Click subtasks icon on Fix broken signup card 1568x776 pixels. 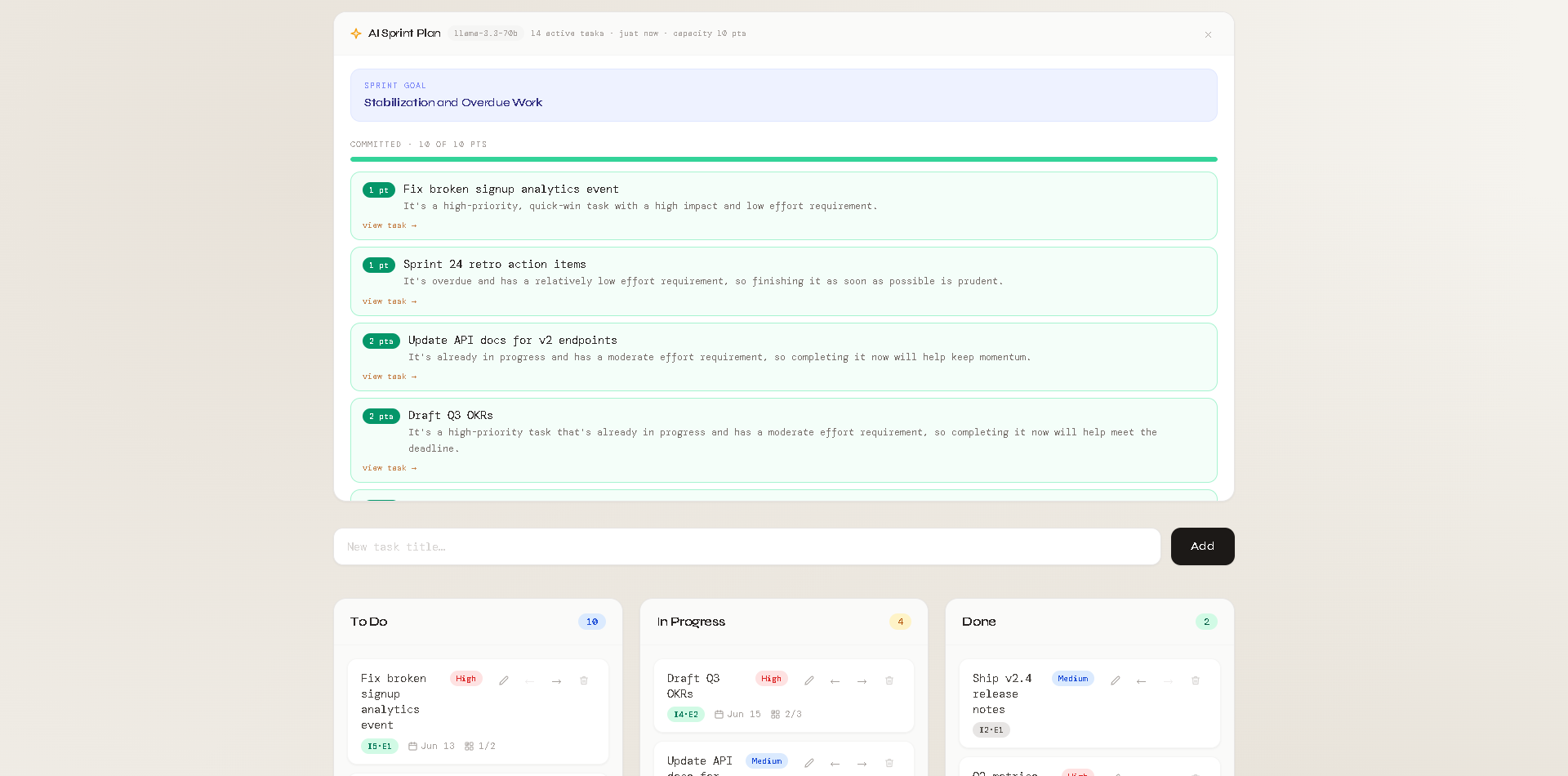(x=469, y=746)
